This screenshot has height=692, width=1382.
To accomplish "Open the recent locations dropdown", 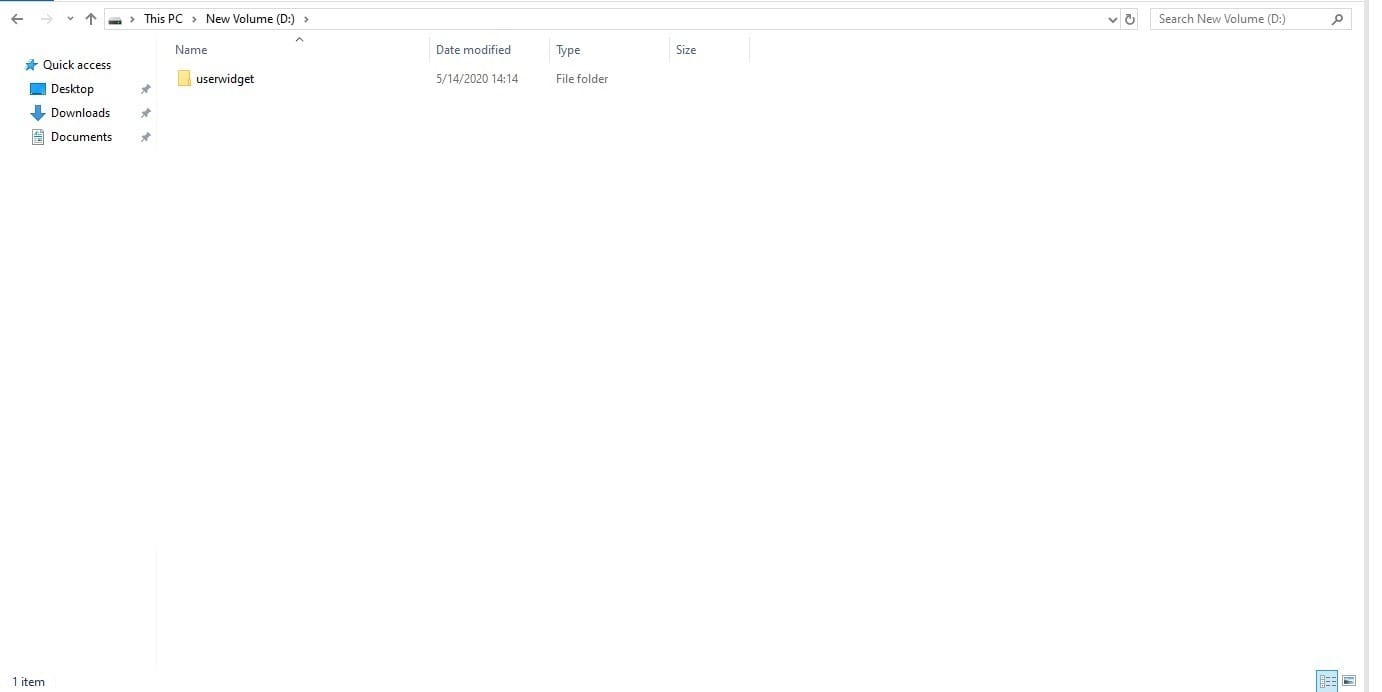I will [x=70, y=19].
